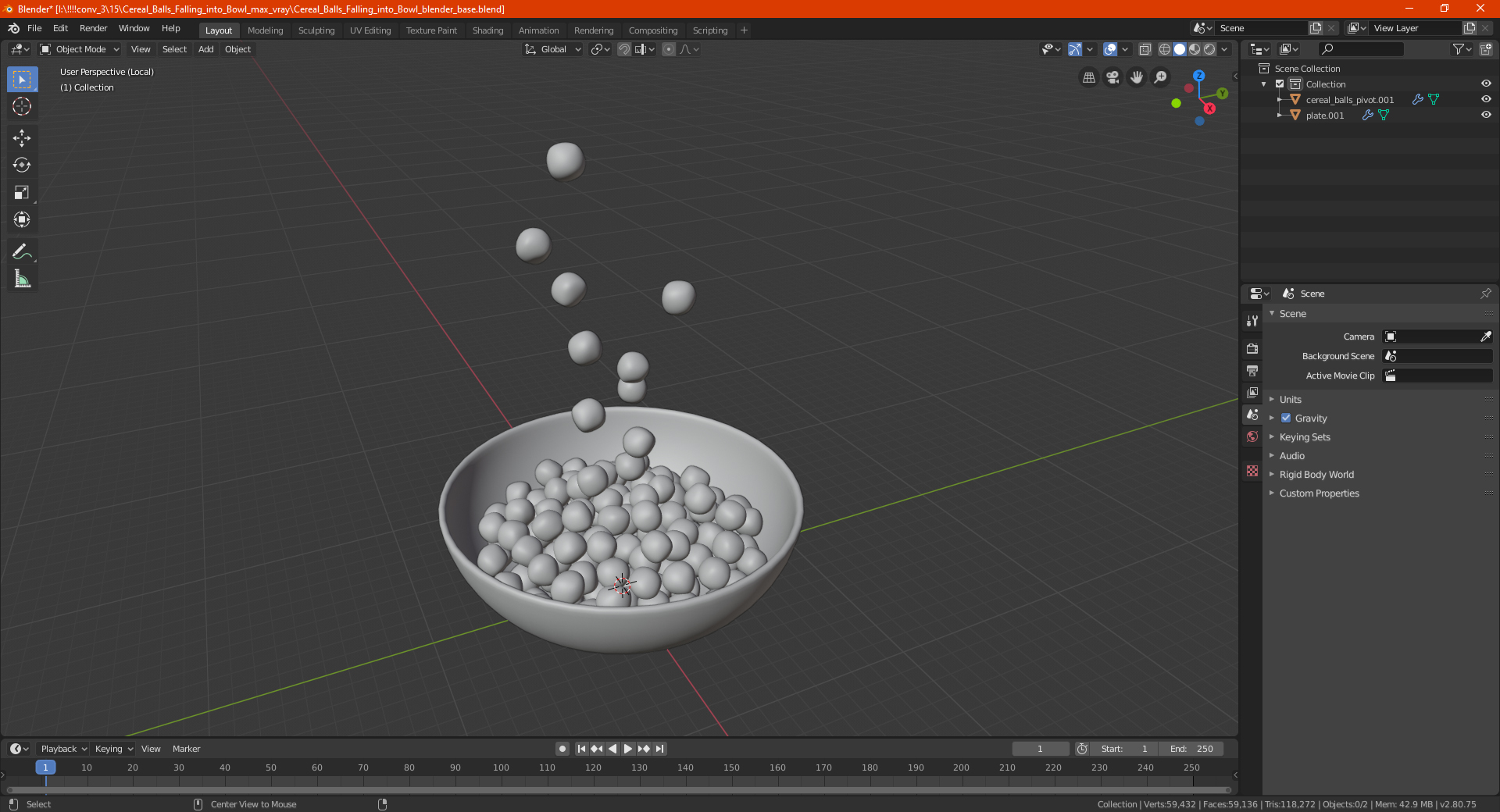Open the Texture properties tab
This screenshot has width=1500, height=812.
(1252, 471)
